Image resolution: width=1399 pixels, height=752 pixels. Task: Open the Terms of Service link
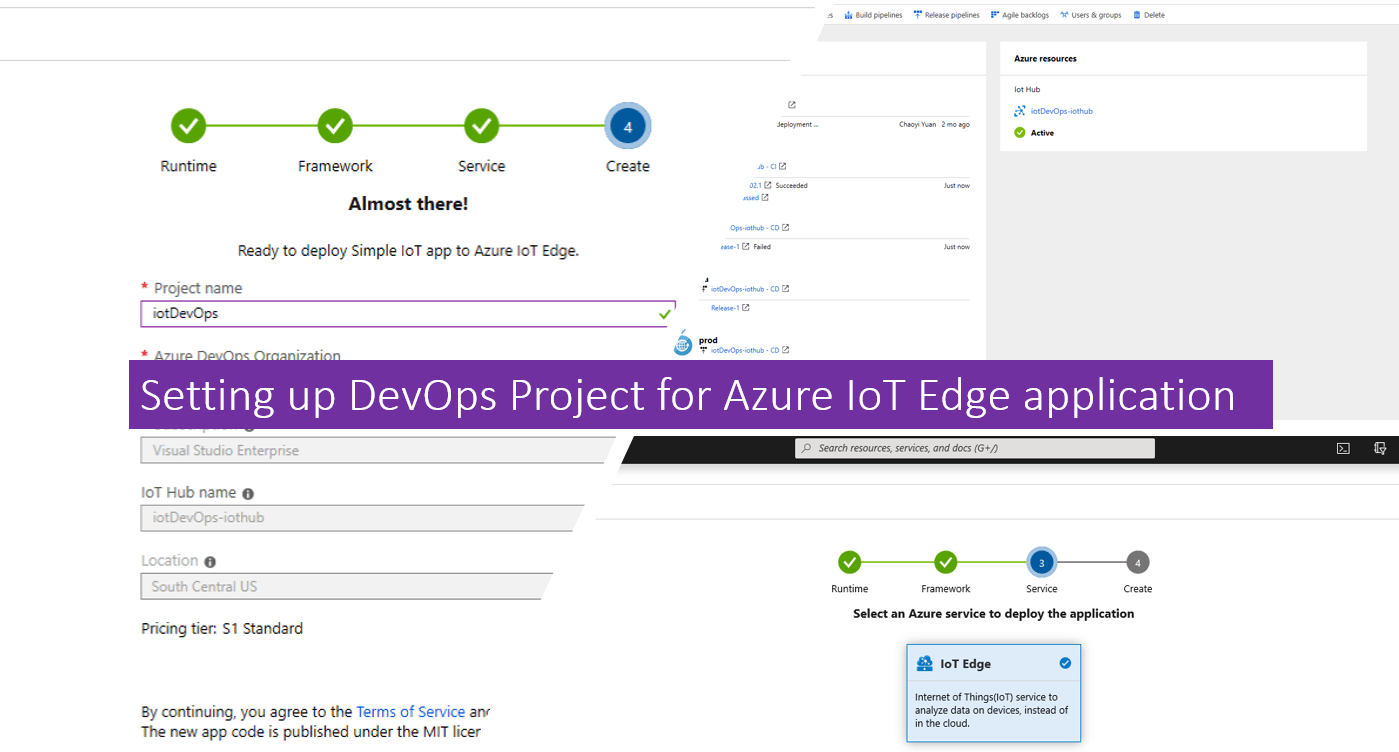tap(410, 711)
